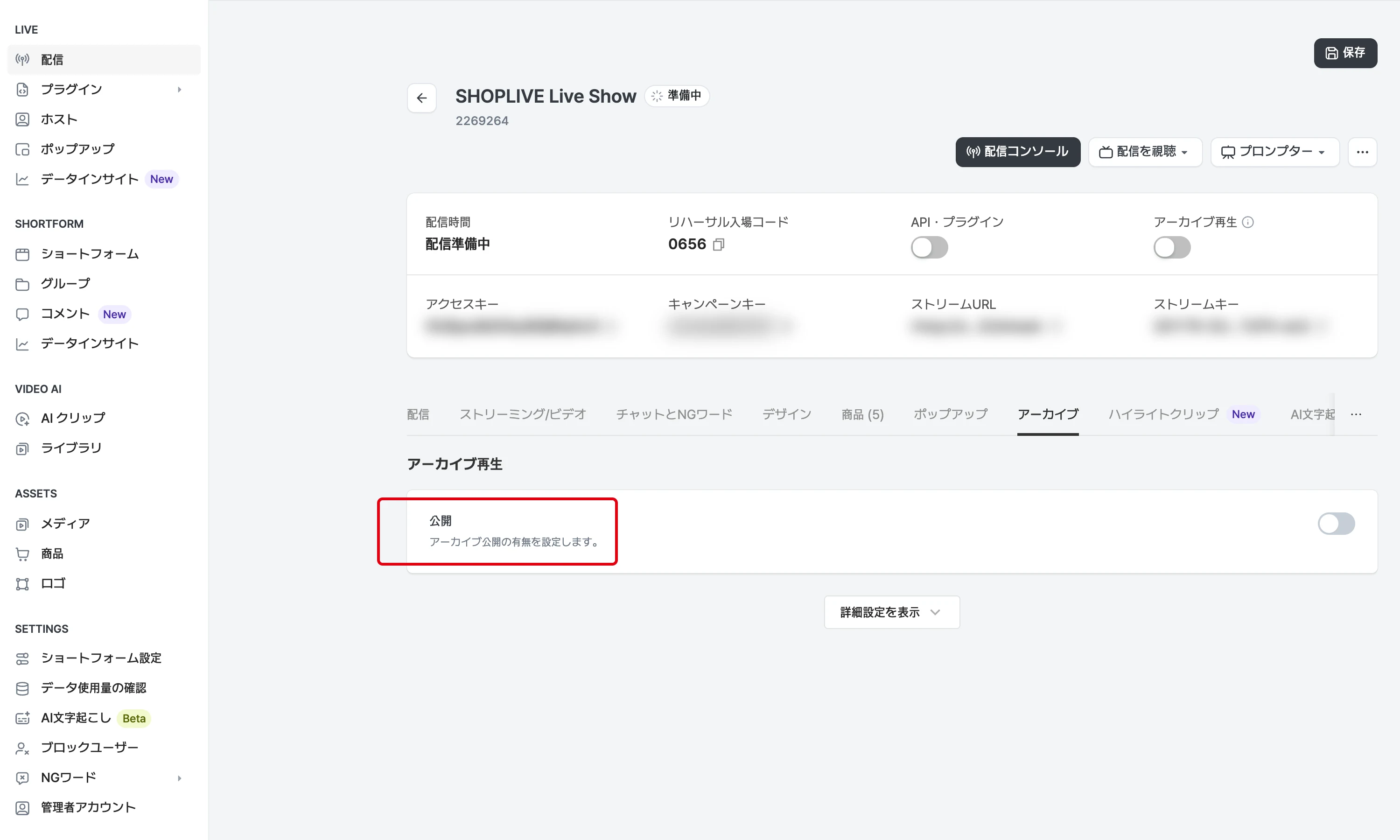Screen dimensions: 1400x840
Task: Open the ホスト page icon
Action: (22, 119)
